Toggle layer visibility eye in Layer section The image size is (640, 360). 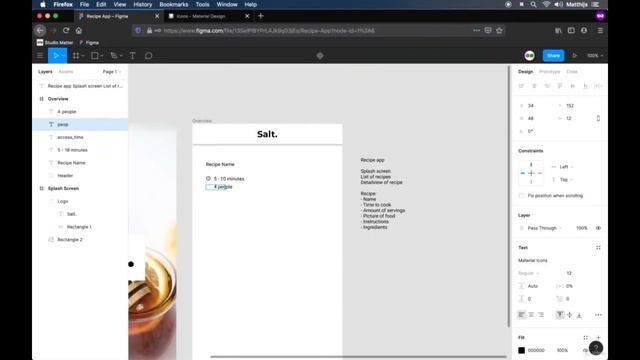[598, 228]
